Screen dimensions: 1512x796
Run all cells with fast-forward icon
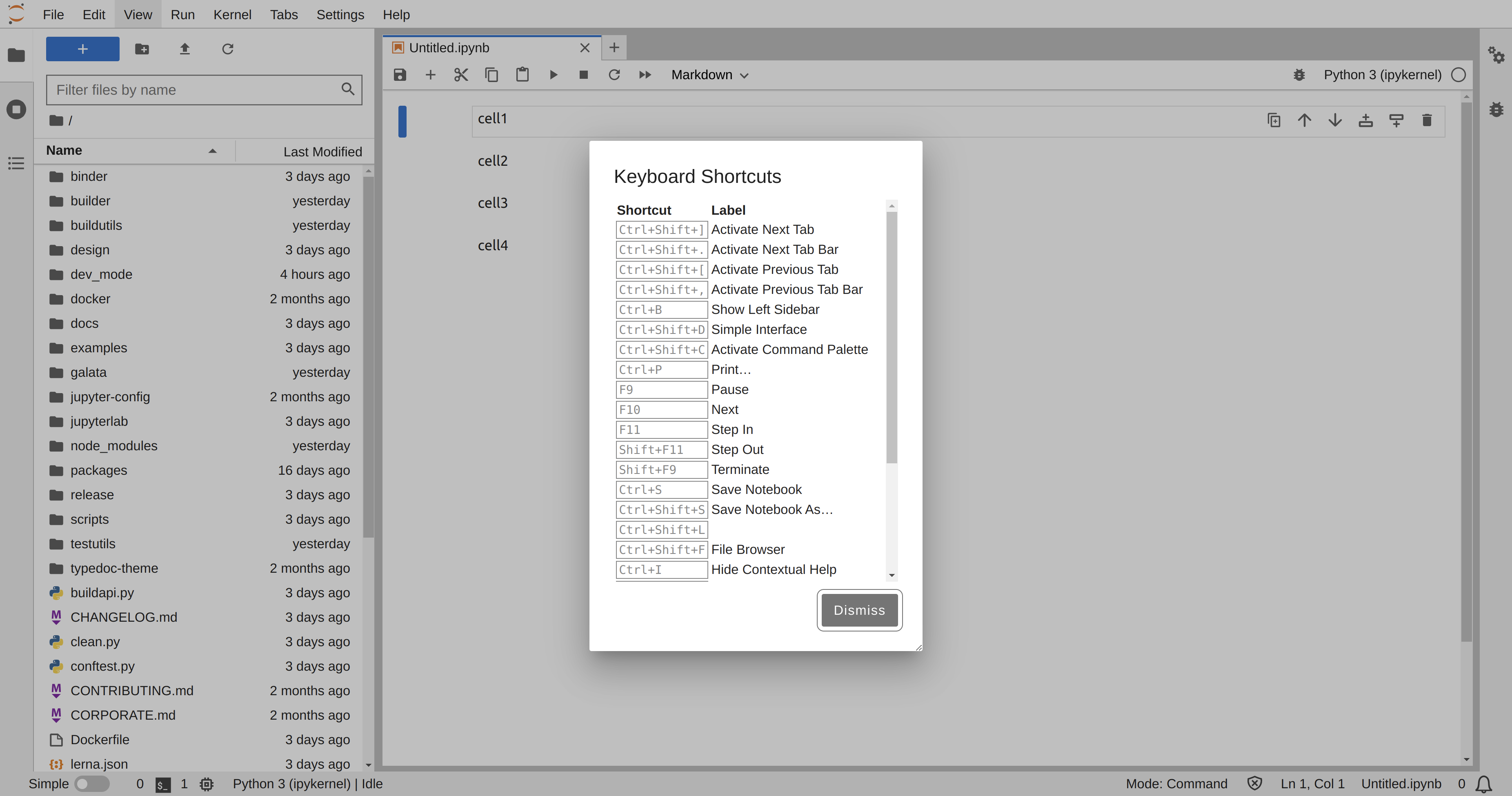[x=645, y=75]
